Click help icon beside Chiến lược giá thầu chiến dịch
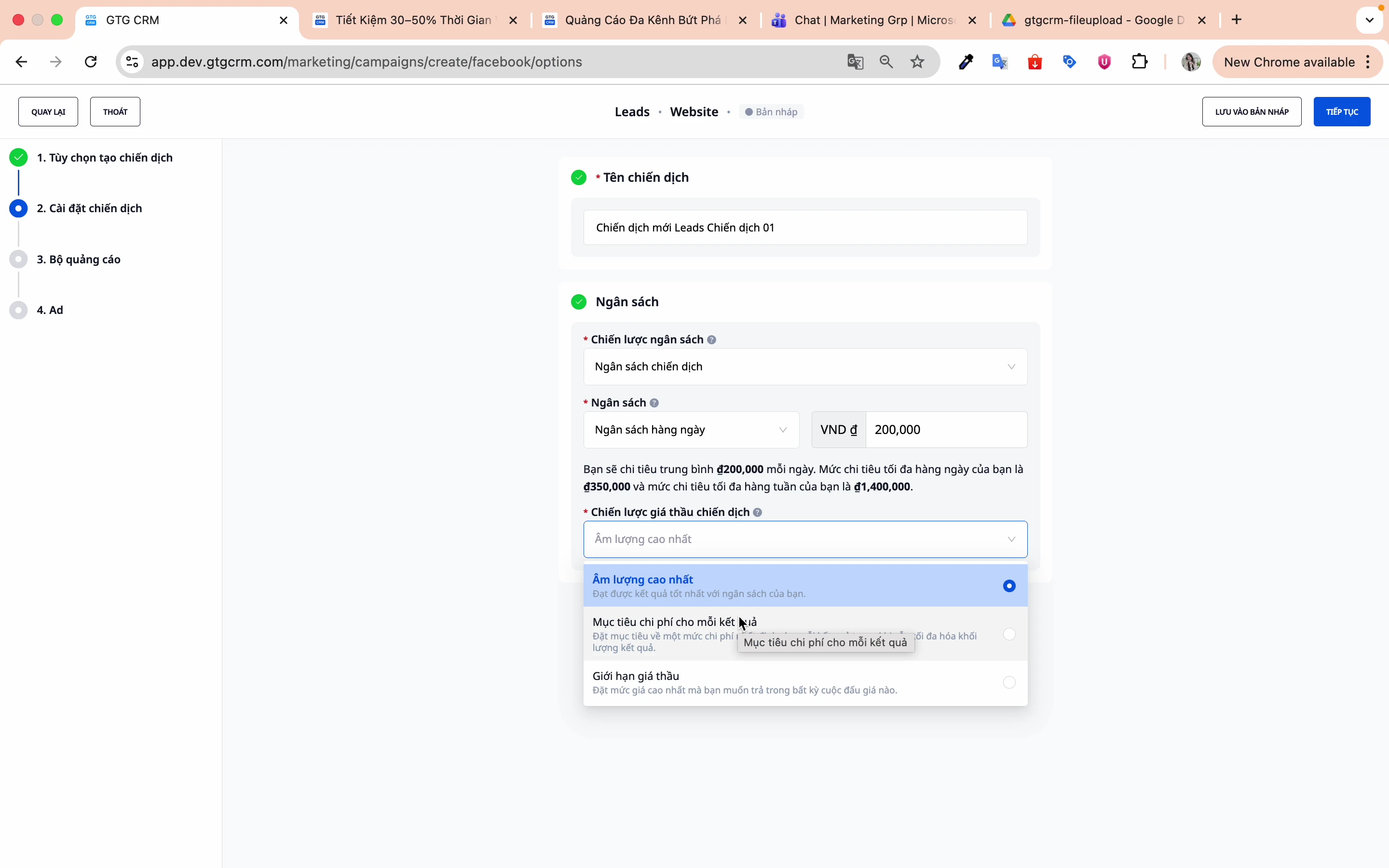The height and width of the screenshot is (868, 1389). [758, 512]
